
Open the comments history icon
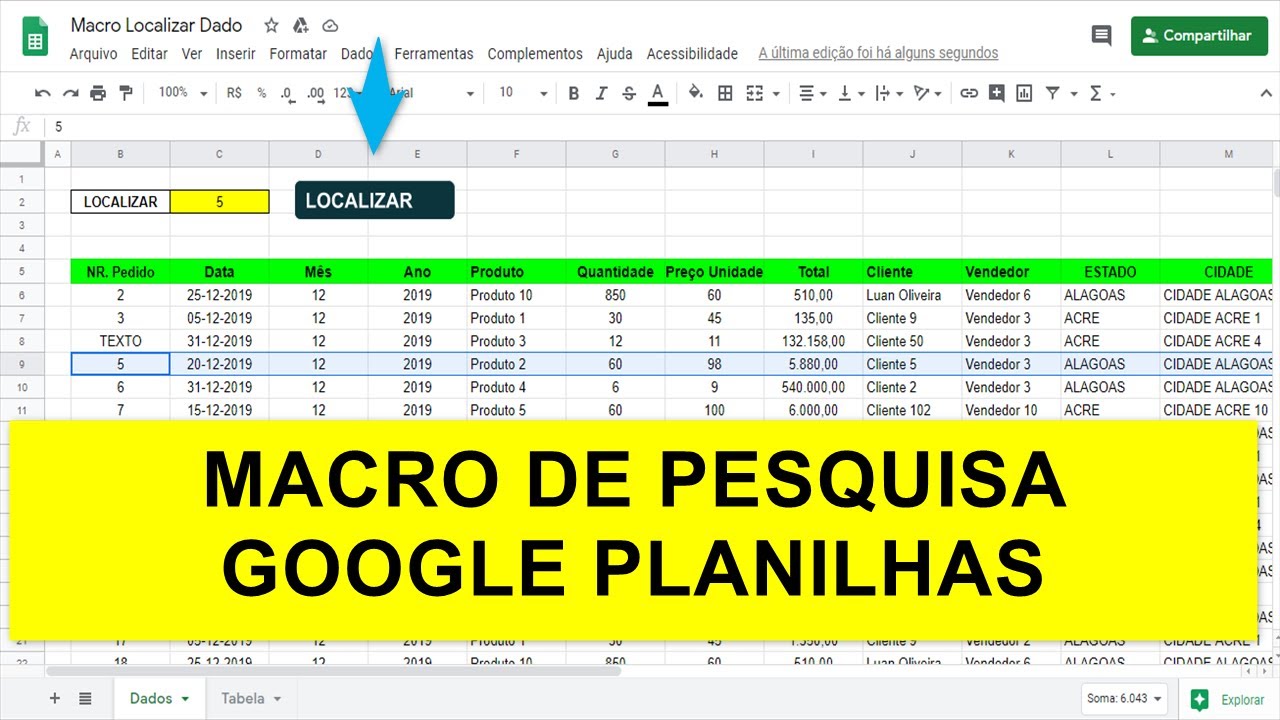(x=1101, y=36)
